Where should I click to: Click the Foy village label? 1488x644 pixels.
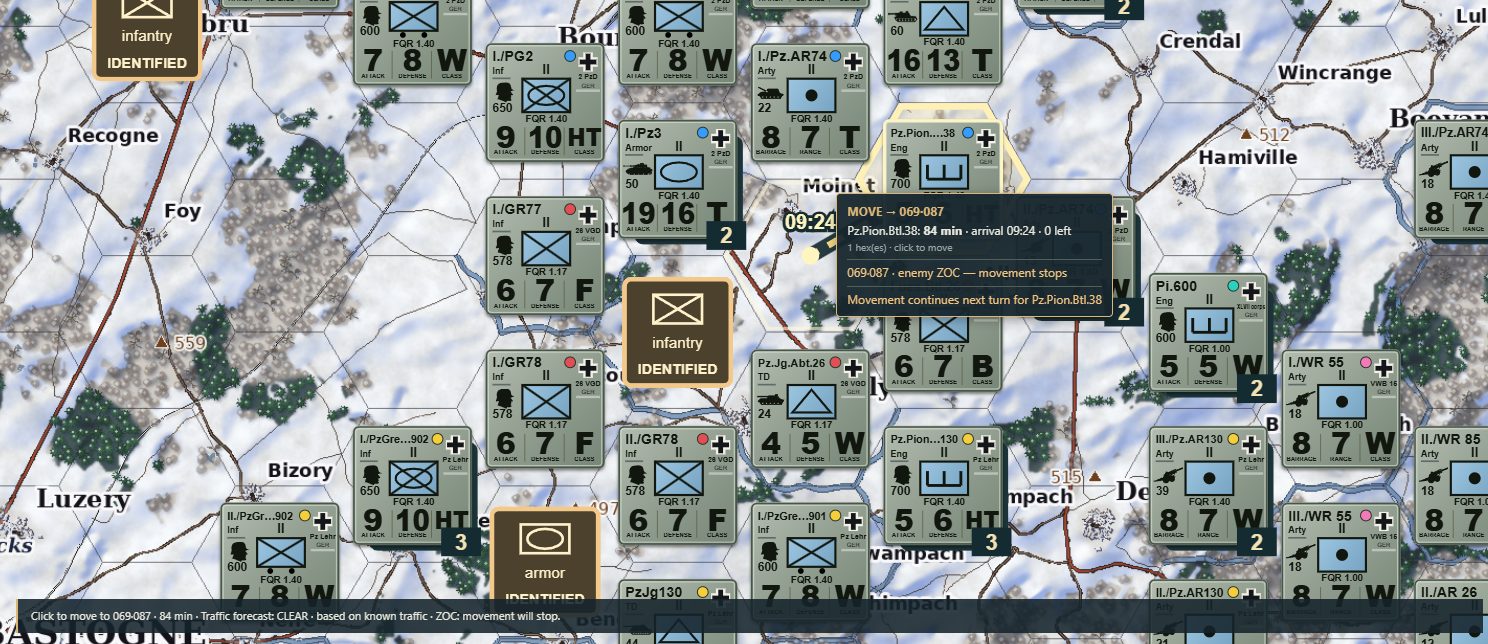coord(183,211)
